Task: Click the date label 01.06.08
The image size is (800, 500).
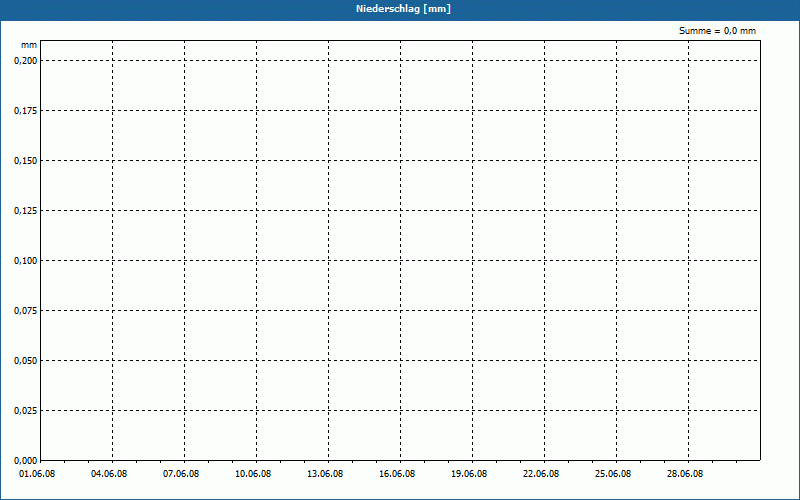Action: pyautogui.click(x=37, y=474)
